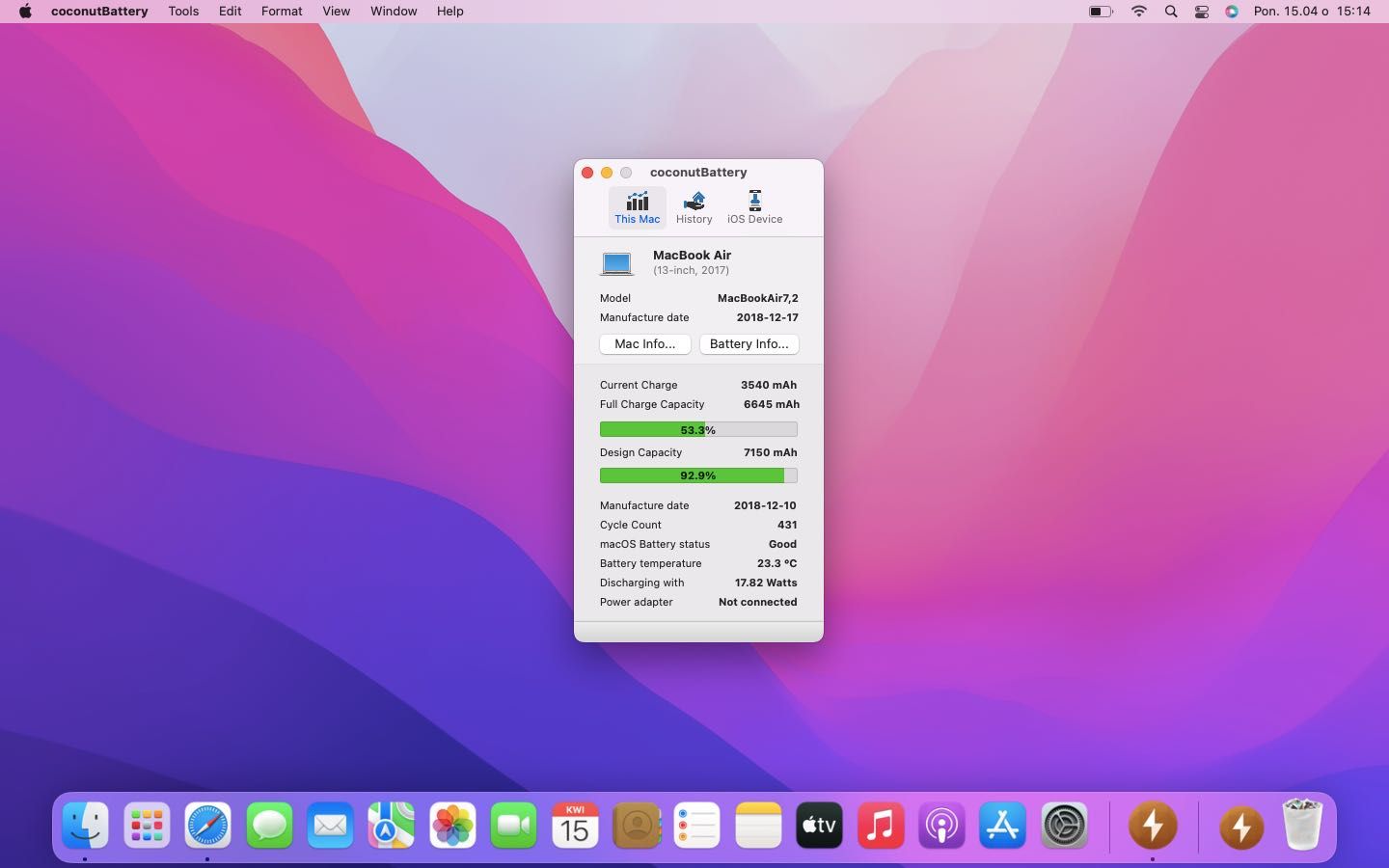Open the Tools menu
Image resolution: width=1389 pixels, height=868 pixels.
[183, 12]
